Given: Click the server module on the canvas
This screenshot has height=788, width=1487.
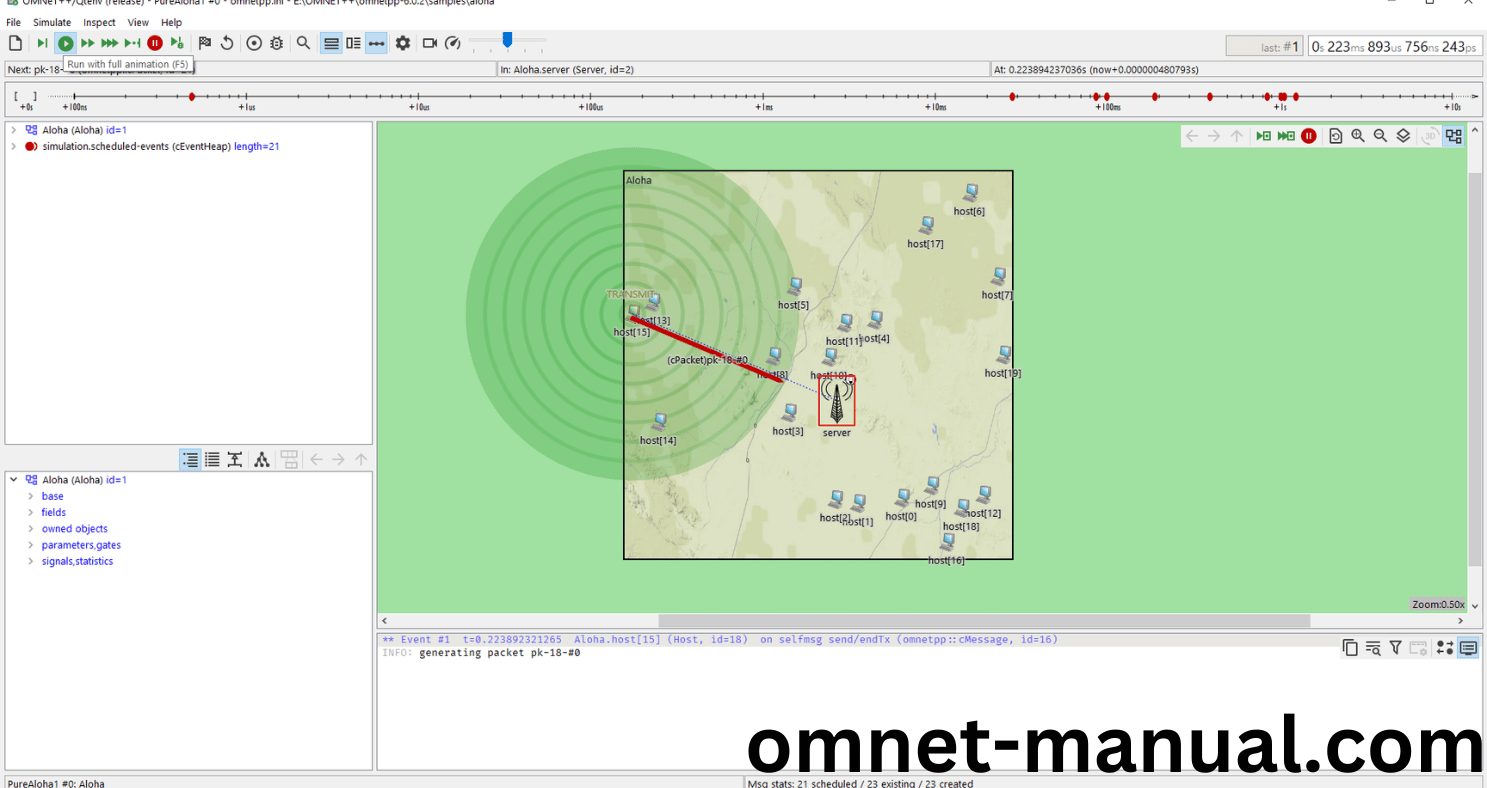Looking at the screenshot, I should (x=837, y=401).
